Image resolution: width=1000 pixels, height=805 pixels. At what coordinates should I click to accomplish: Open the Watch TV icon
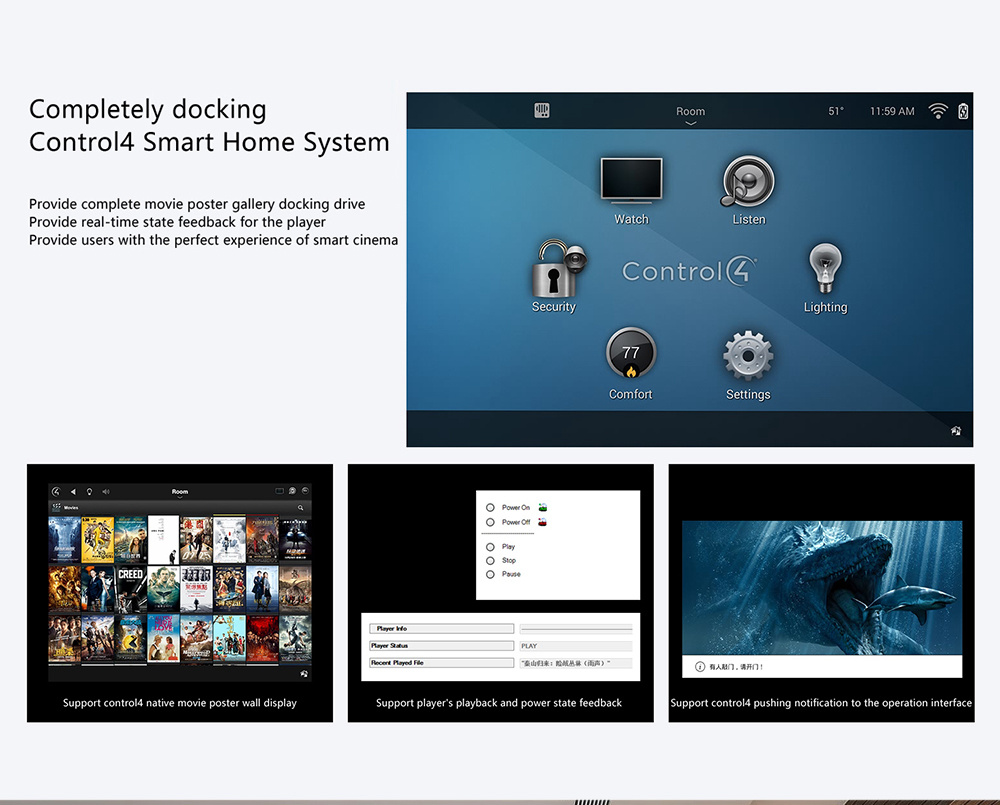coord(631,182)
